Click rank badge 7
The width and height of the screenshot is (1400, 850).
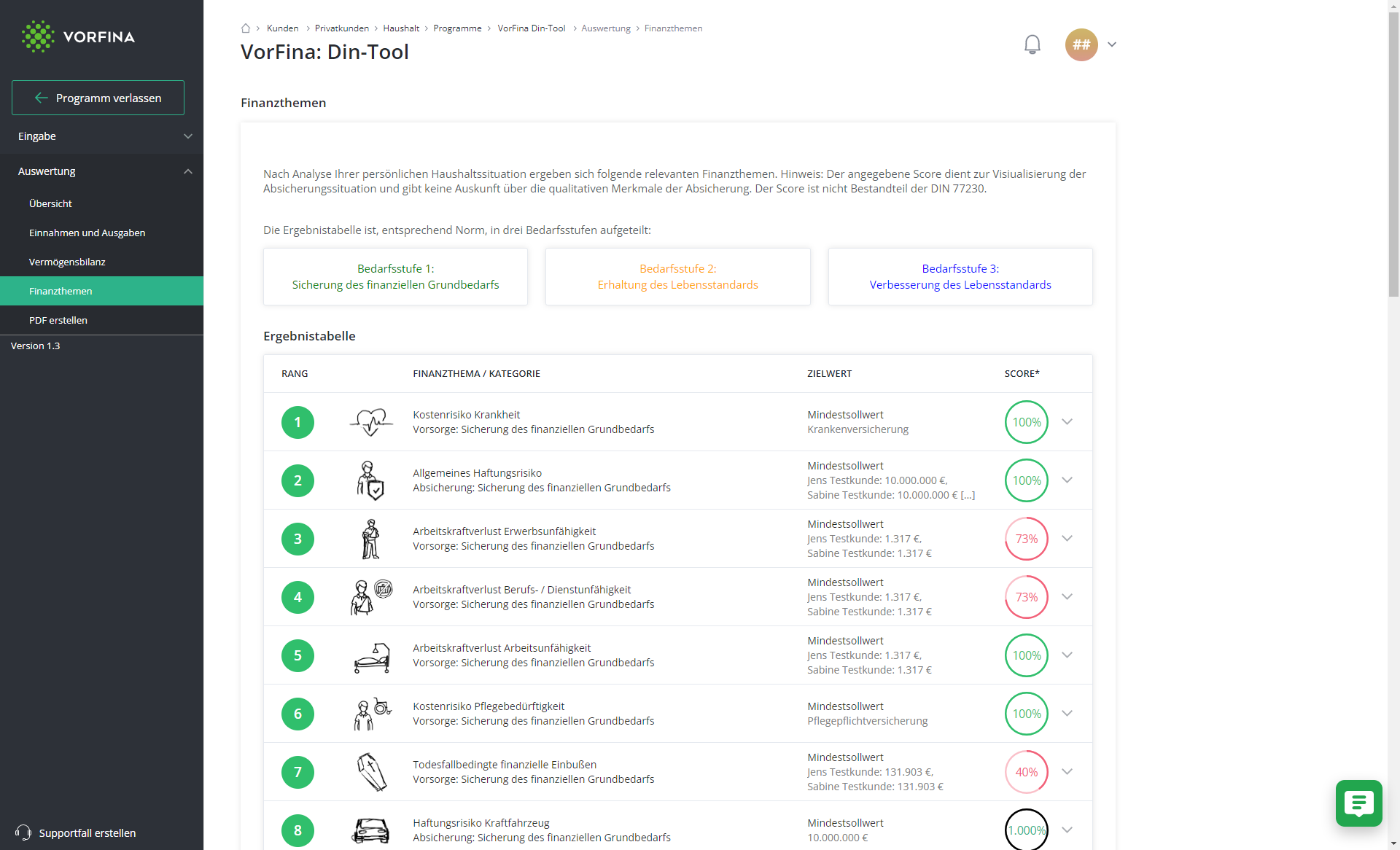[x=297, y=772]
